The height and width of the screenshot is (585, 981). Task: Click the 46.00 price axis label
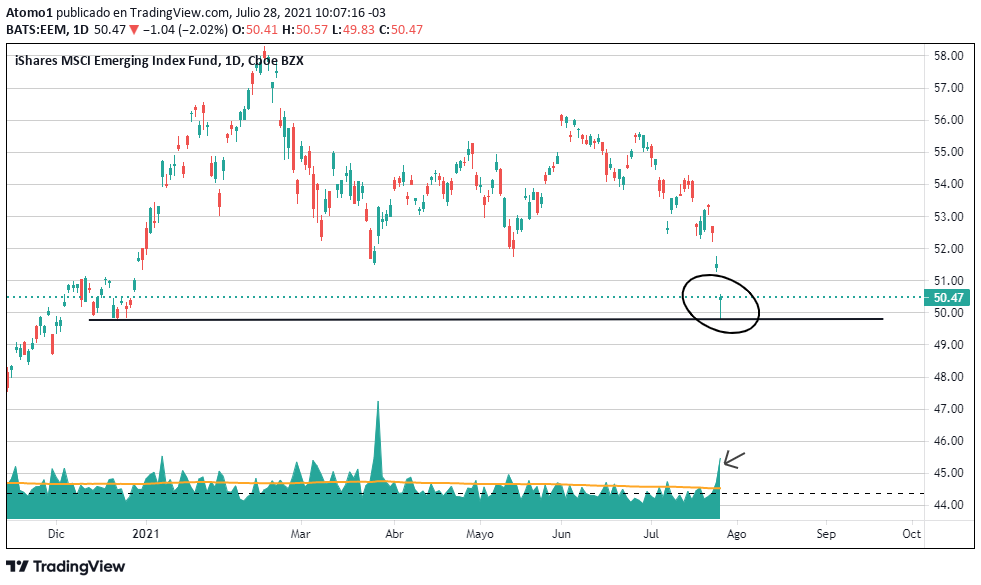click(x=948, y=441)
